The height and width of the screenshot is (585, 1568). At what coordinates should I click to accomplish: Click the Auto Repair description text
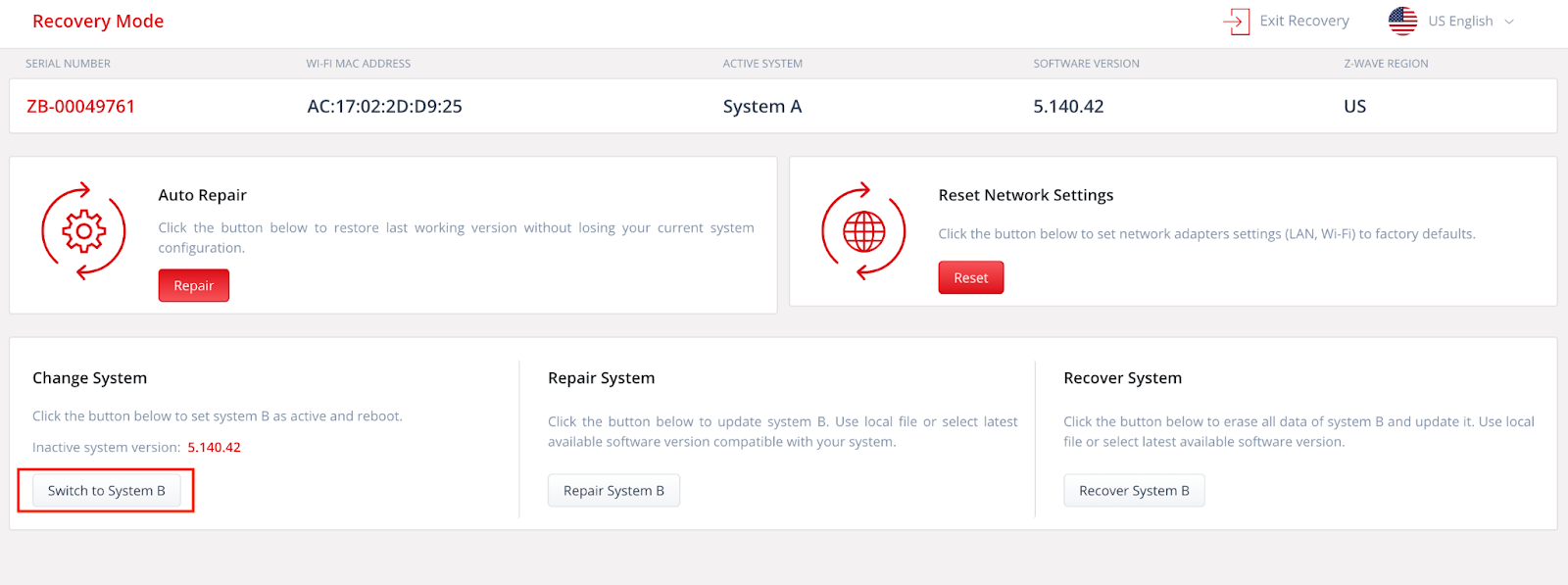point(456,237)
